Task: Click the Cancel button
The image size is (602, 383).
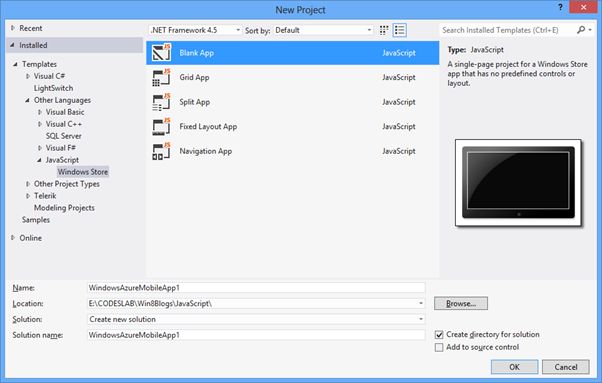Action: click(566, 367)
